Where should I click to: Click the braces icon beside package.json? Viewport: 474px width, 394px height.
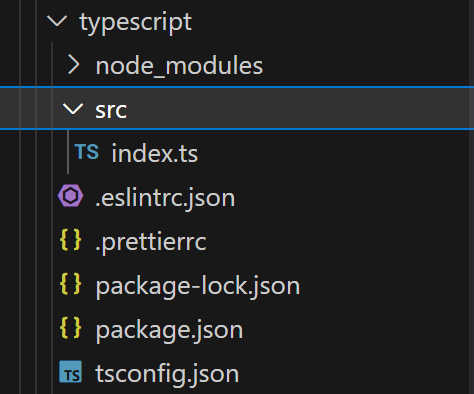70,328
